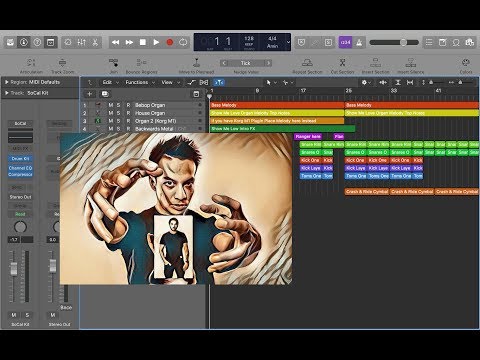Image resolution: width=480 pixels, height=360 pixels.
Task: Toggle Count-in 1234 purple button
Action: [345, 42]
